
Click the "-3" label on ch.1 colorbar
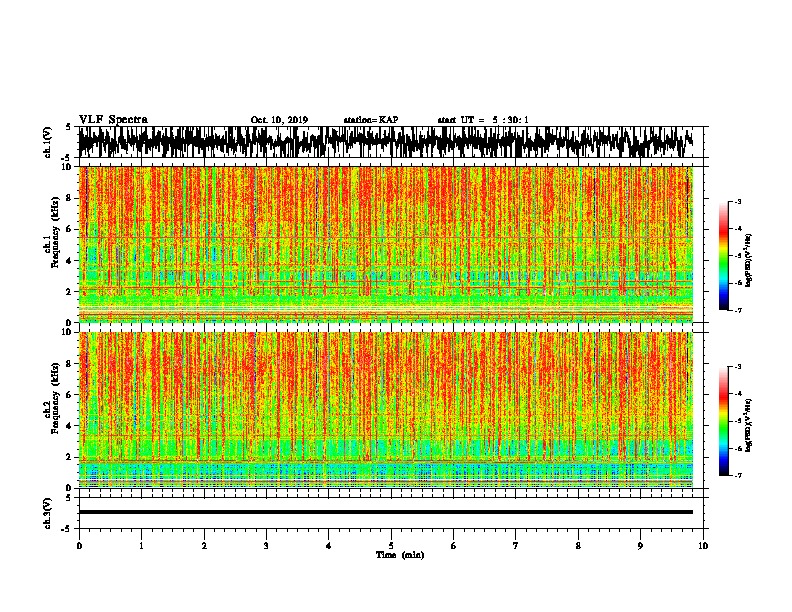click(x=737, y=202)
